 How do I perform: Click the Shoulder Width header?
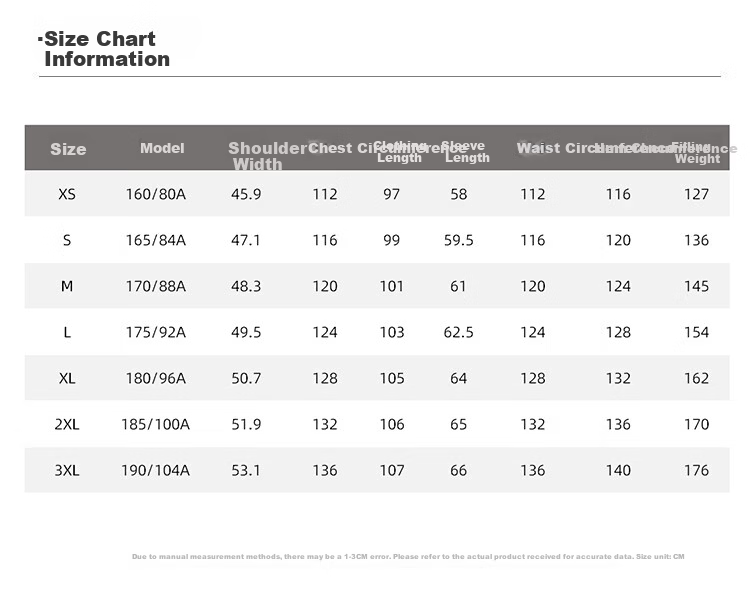click(266, 156)
